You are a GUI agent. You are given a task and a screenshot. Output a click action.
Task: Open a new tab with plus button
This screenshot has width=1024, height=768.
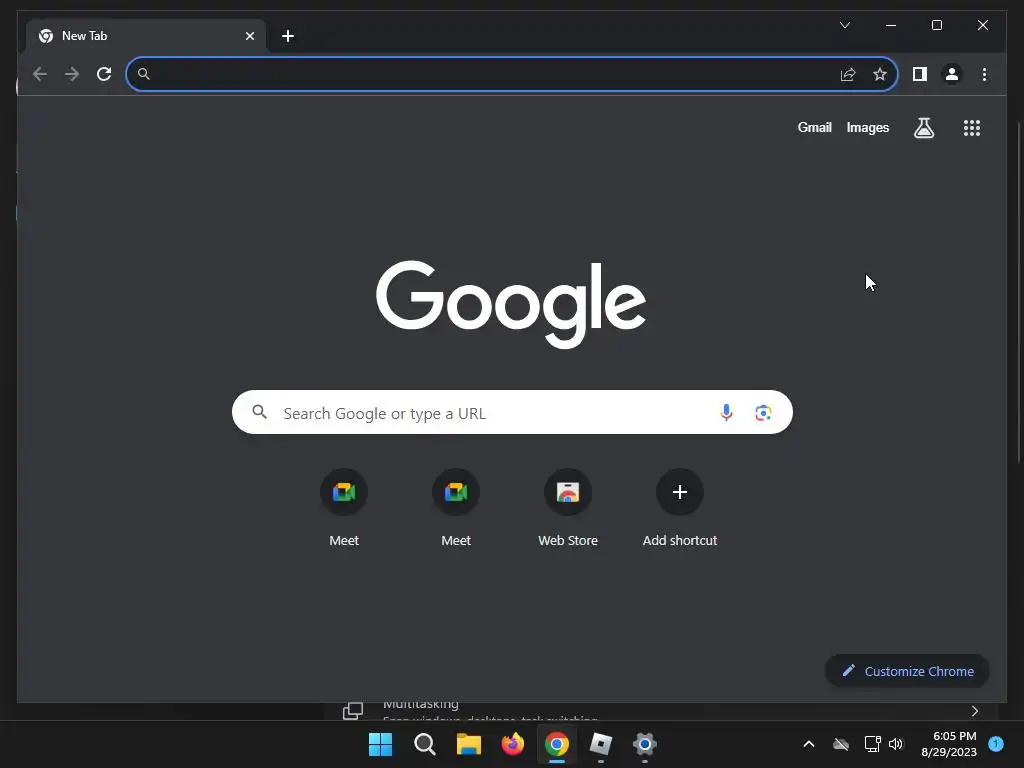[288, 36]
